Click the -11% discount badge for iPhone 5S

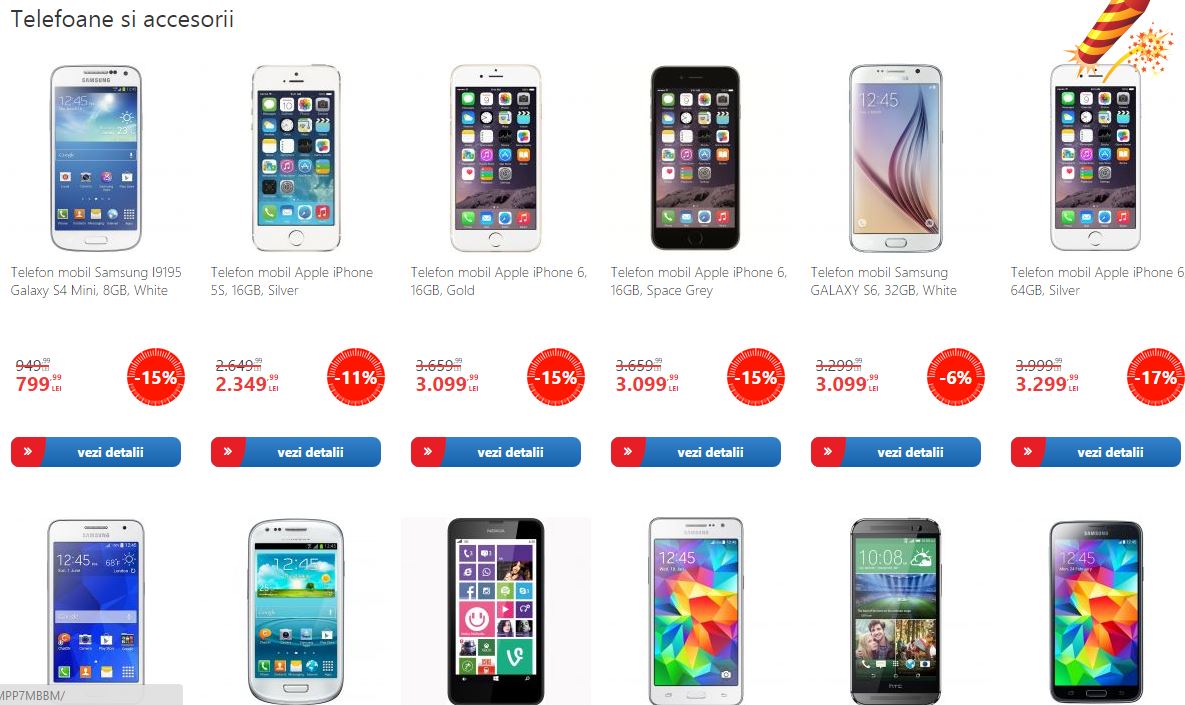[356, 376]
